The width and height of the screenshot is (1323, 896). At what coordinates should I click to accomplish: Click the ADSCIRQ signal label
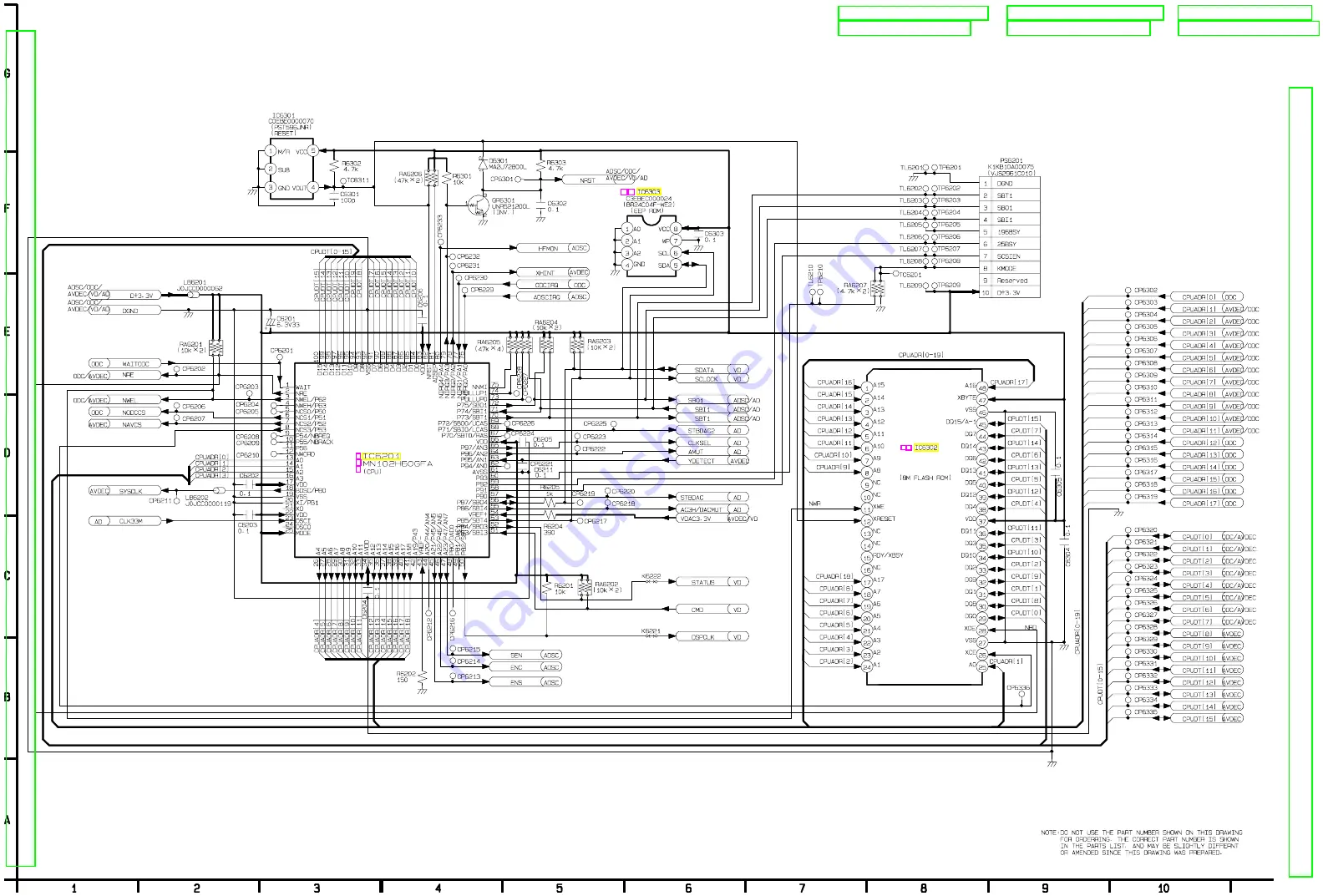(x=546, y=296)
